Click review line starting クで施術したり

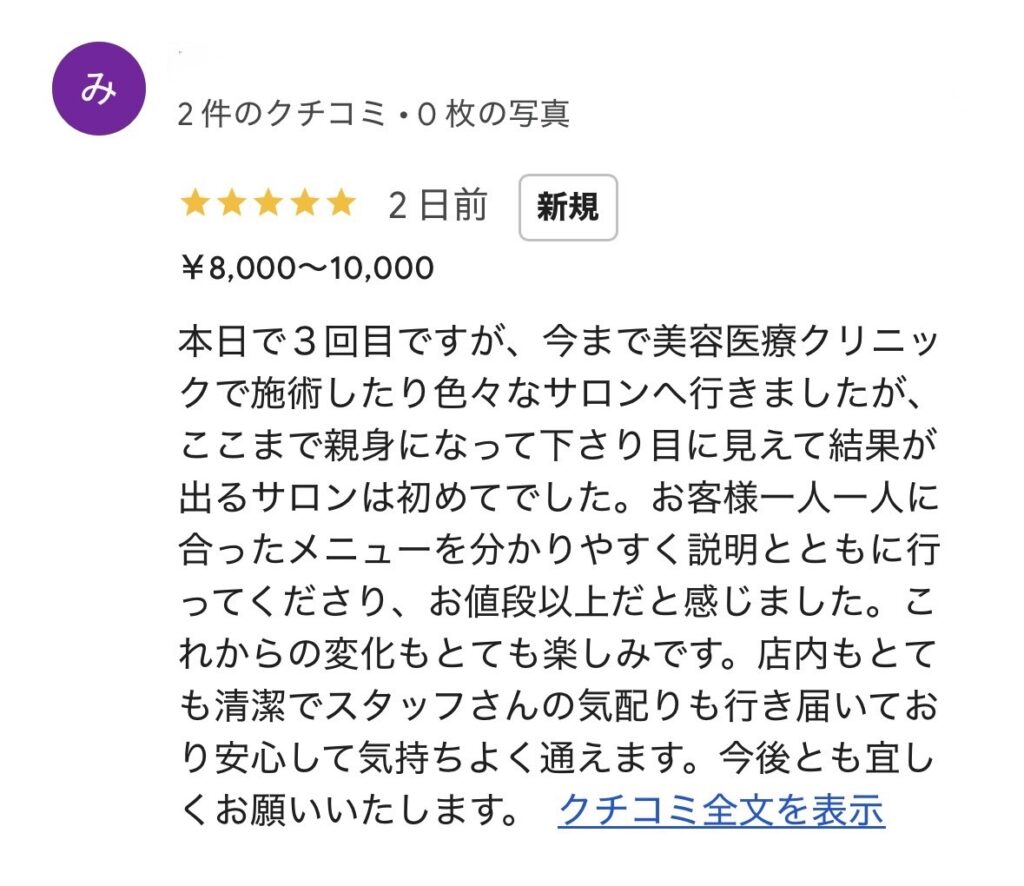pos(551,393)
